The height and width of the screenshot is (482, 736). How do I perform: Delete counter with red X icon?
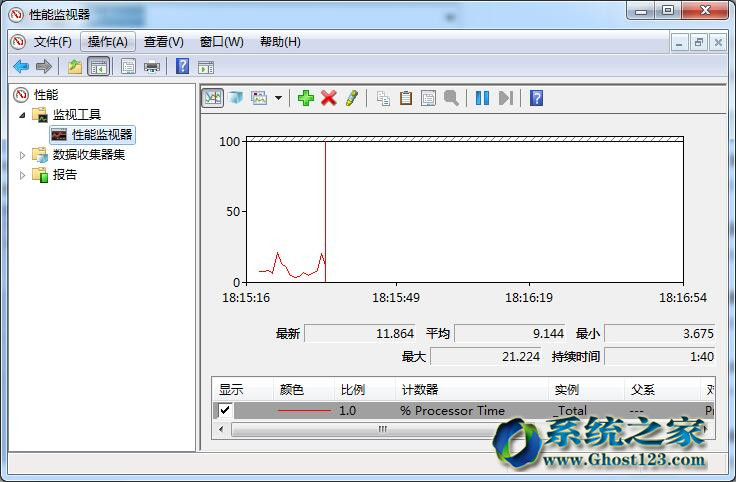click(x=329, y=98)
